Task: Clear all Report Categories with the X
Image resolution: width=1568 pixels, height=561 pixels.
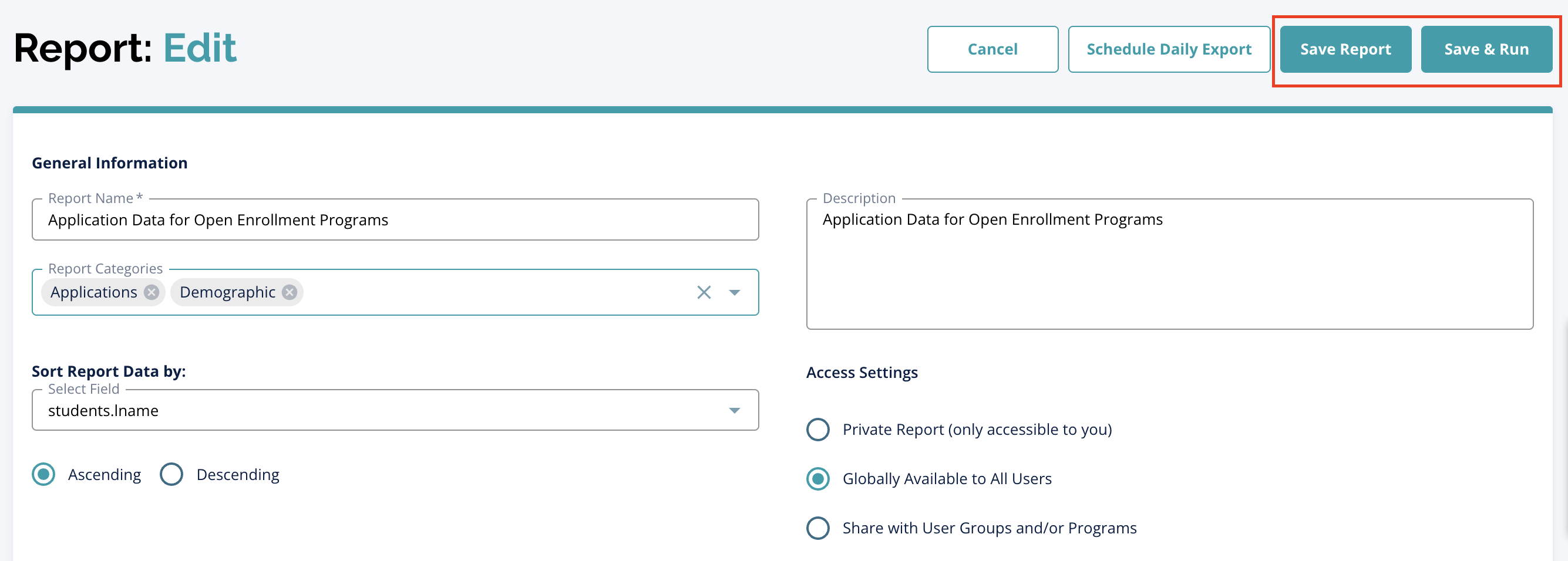Action: pos(704,293)
